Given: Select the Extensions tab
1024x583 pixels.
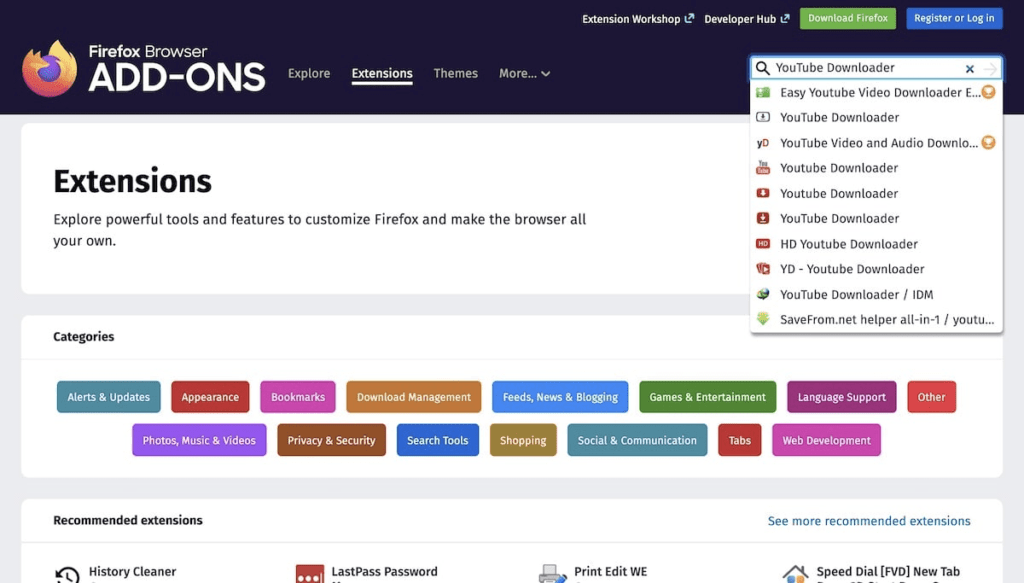Looking at the screenshot, I should [382, 73].
